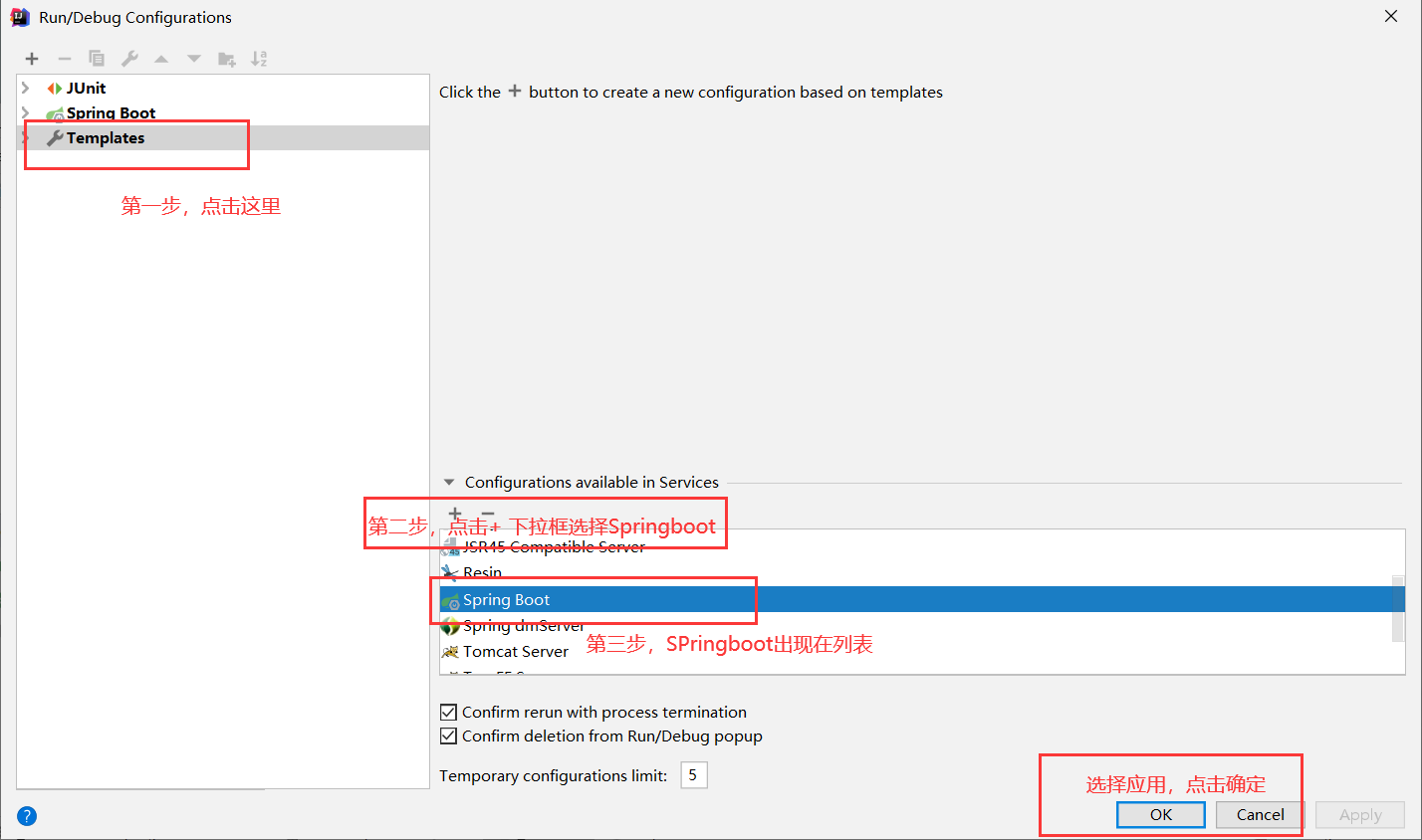Viewport: 1422px width, 840px height.
Task: Select the Templates tree item
Action: 223,137
